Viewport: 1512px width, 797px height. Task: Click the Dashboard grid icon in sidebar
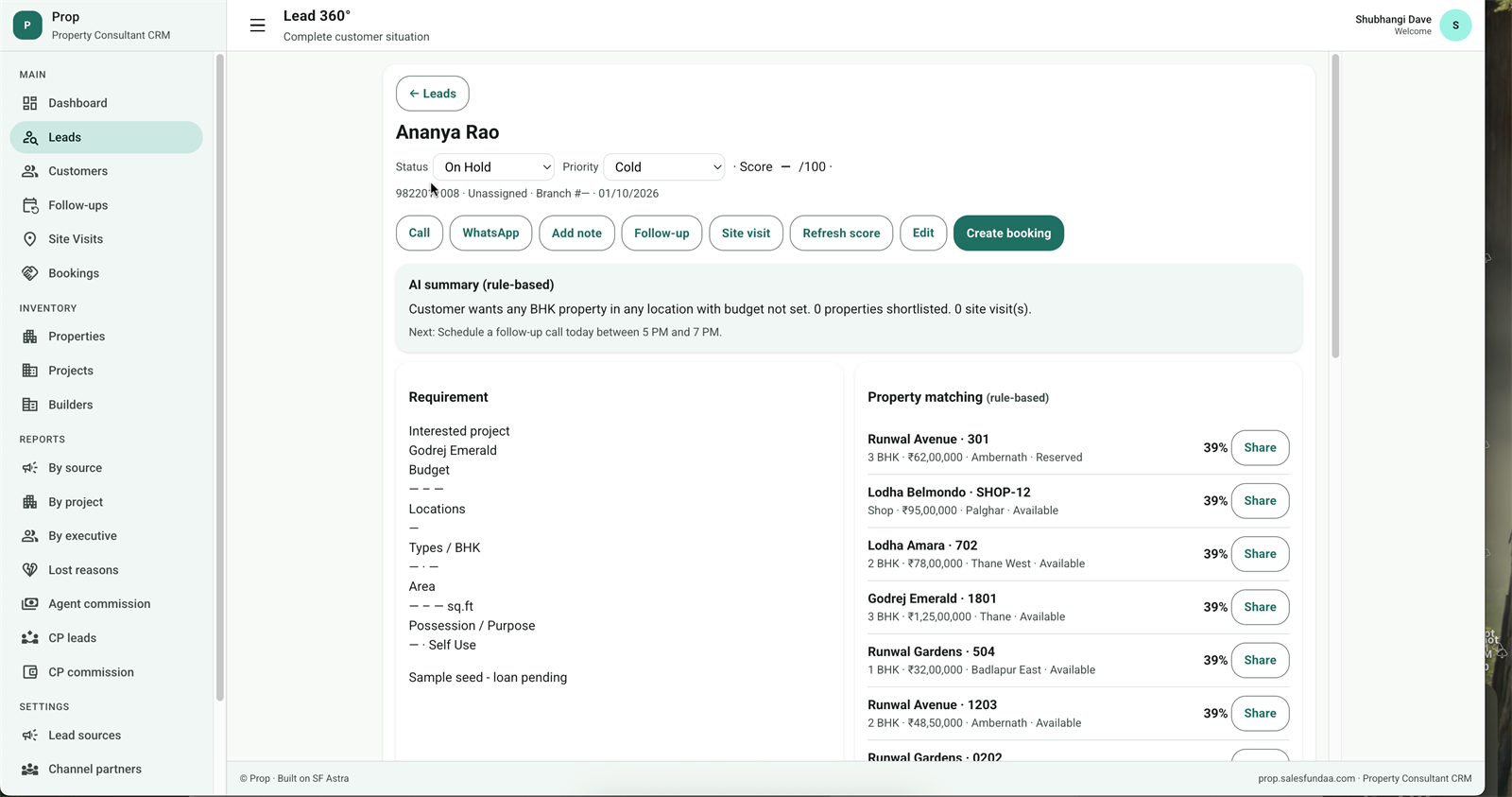coord(30,103)
